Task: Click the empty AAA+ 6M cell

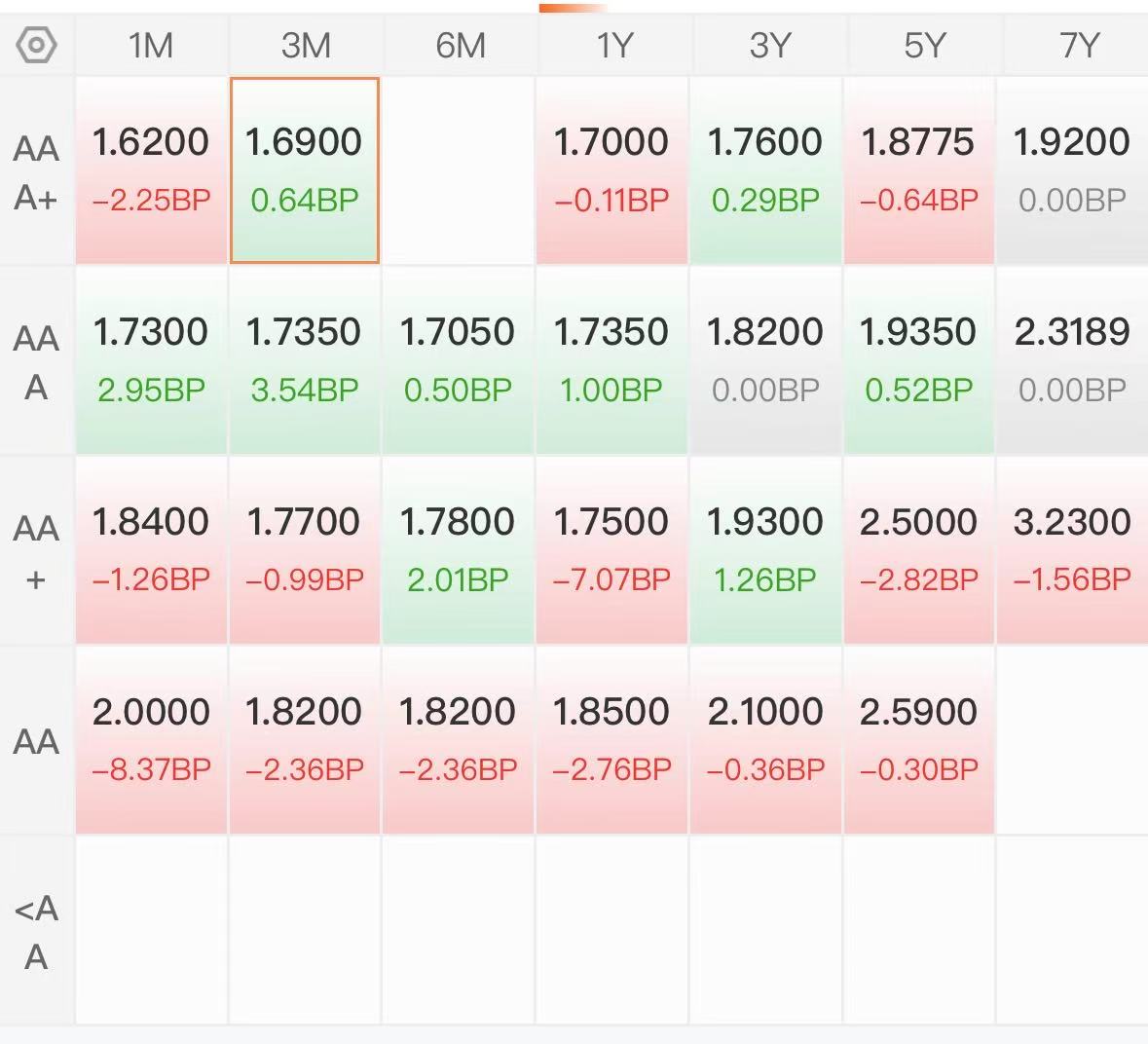Action: (x=458, y=169)
